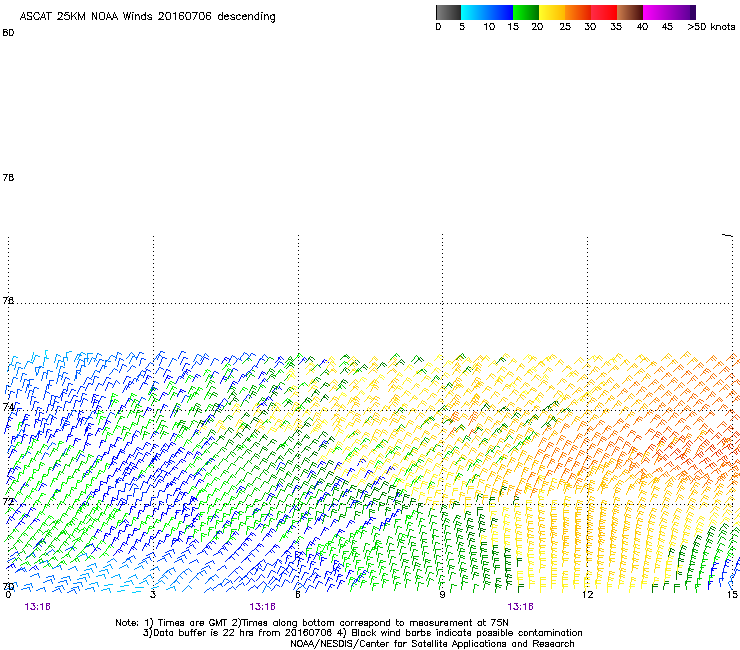
Task: Pick the yellow 20-25 knots color segment
Action: click(552, 12)
